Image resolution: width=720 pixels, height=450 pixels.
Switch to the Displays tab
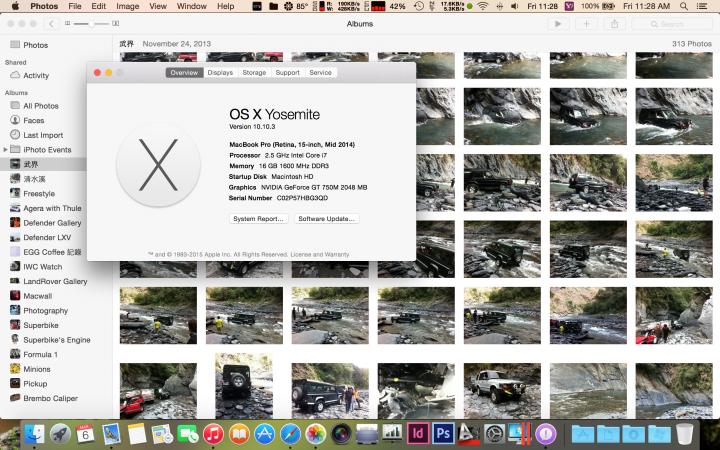(x=220, y=73)
